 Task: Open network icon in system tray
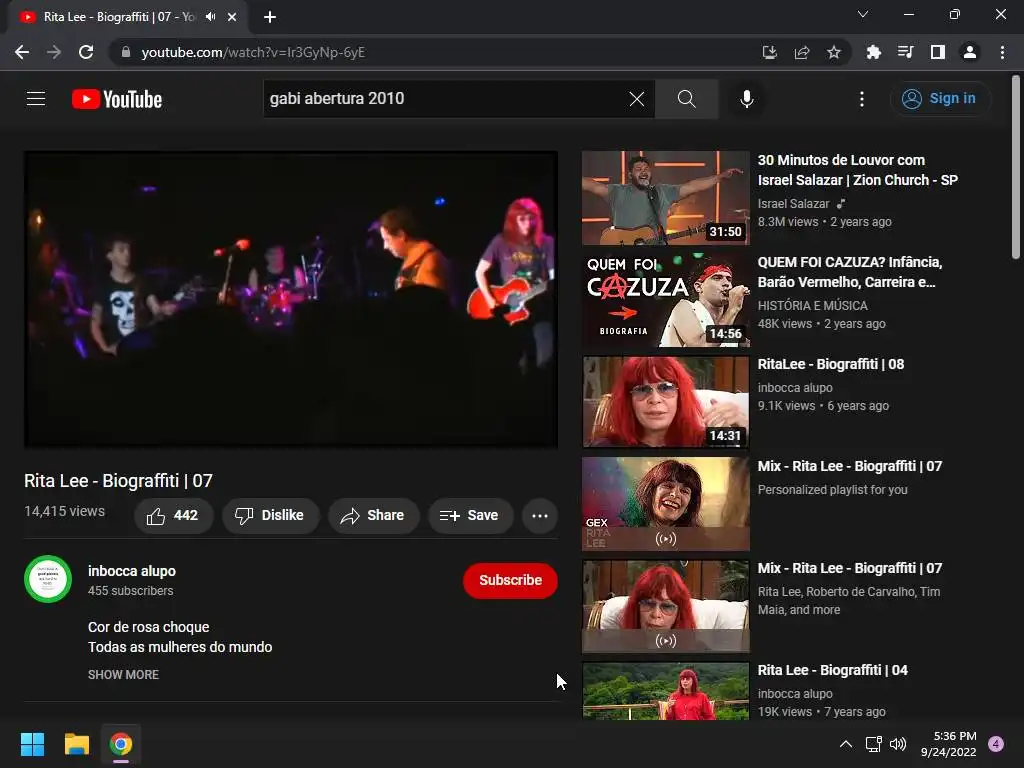click(873, 744)
